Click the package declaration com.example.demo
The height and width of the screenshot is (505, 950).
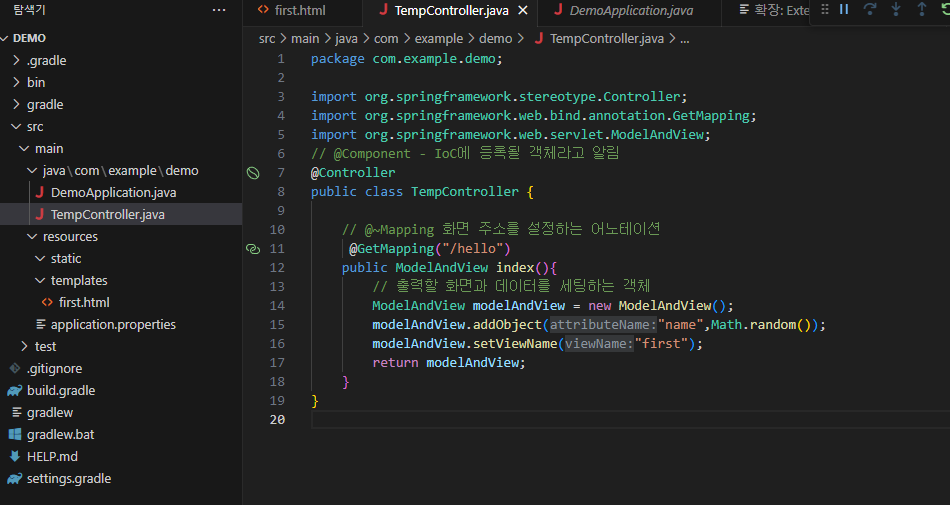pos(434,59)
